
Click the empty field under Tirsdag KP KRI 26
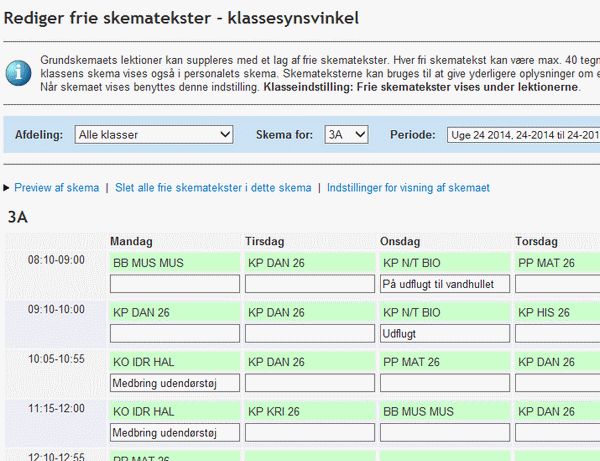(310, 432)
